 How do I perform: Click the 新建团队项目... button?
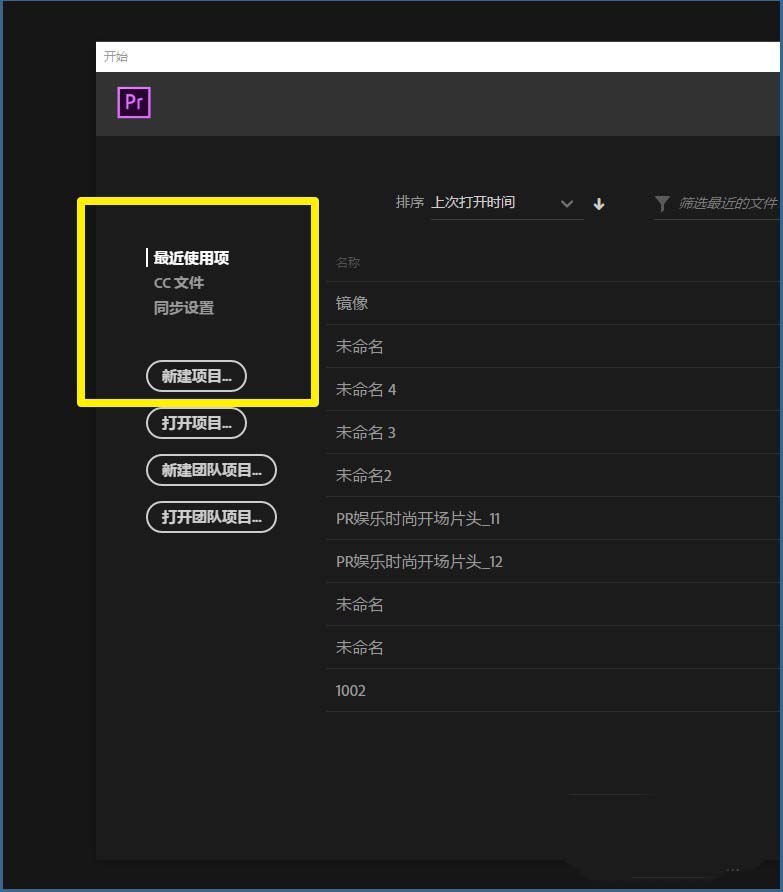click(x=211, y=470)
